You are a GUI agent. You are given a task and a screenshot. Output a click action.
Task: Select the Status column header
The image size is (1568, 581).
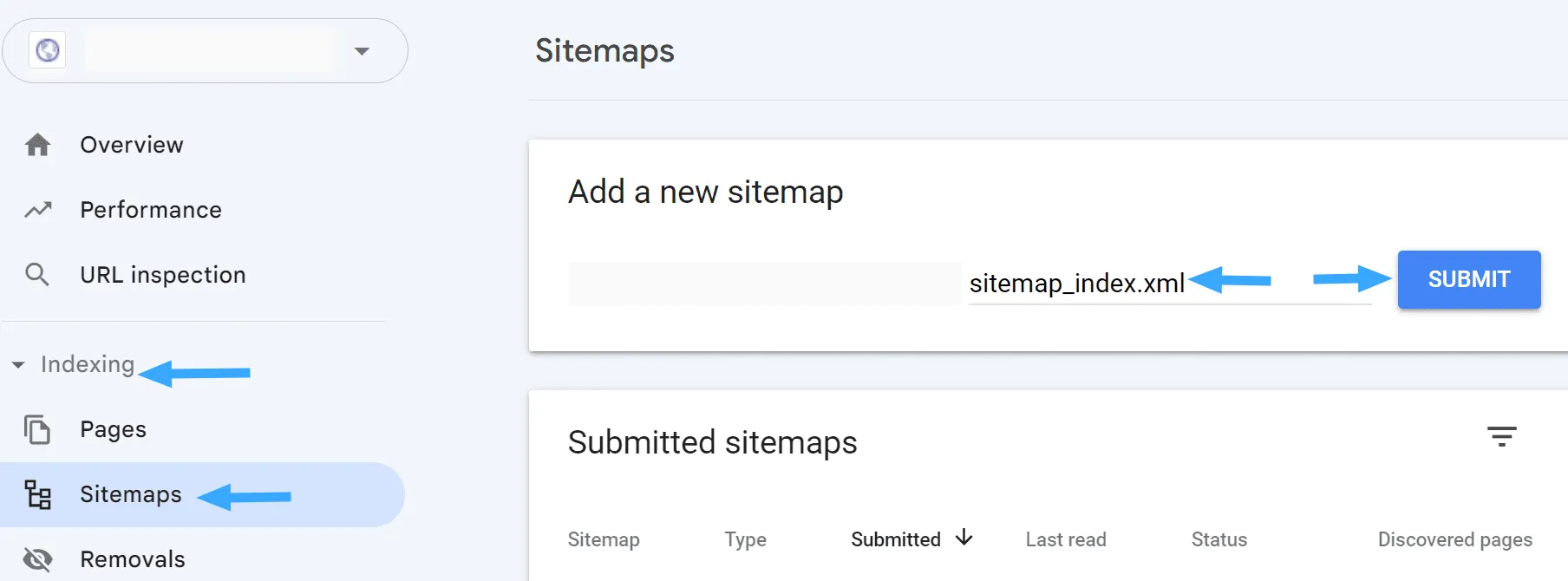pos(1218,539)
